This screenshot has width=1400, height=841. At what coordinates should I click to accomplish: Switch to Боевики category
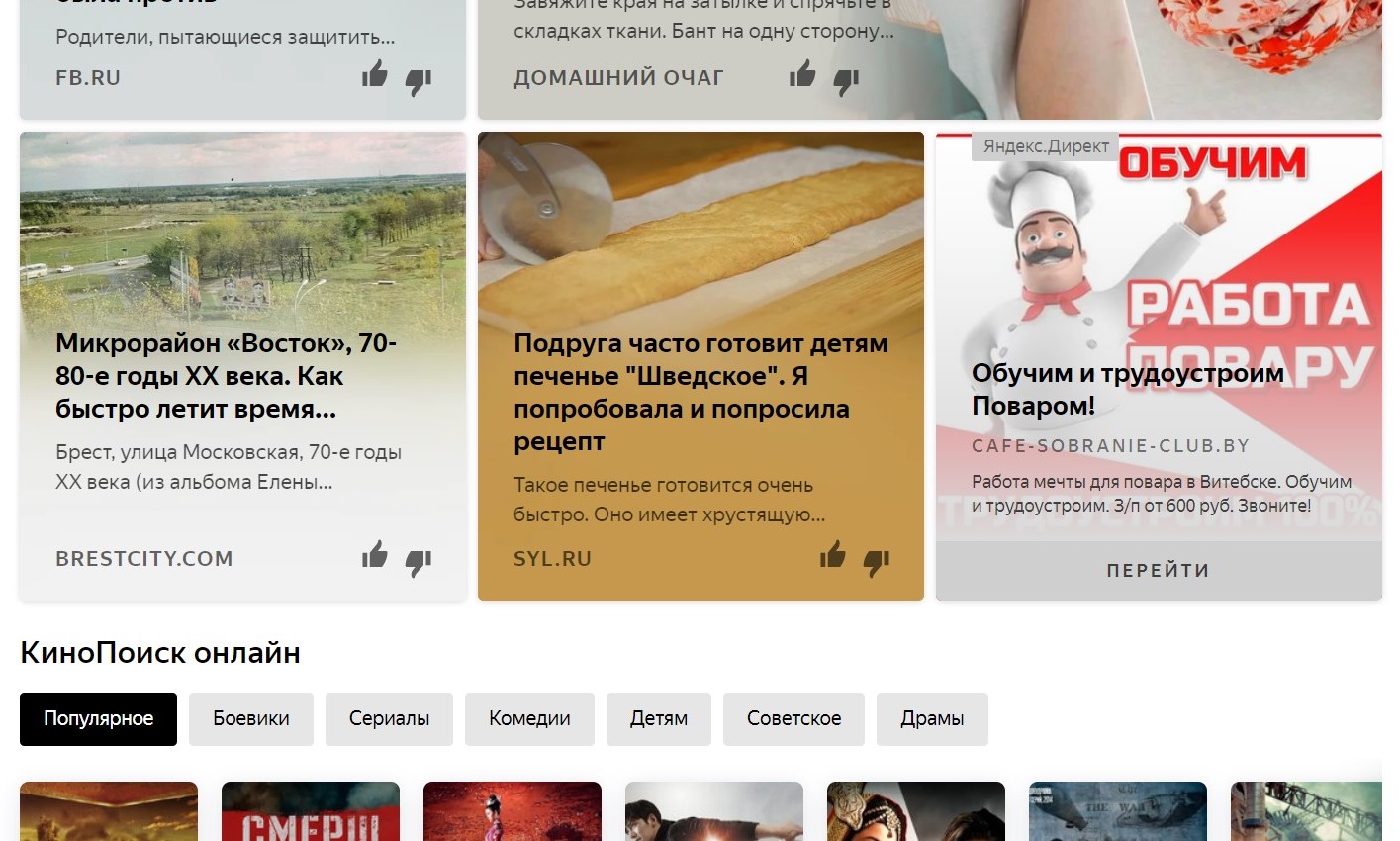pos(251,718)
